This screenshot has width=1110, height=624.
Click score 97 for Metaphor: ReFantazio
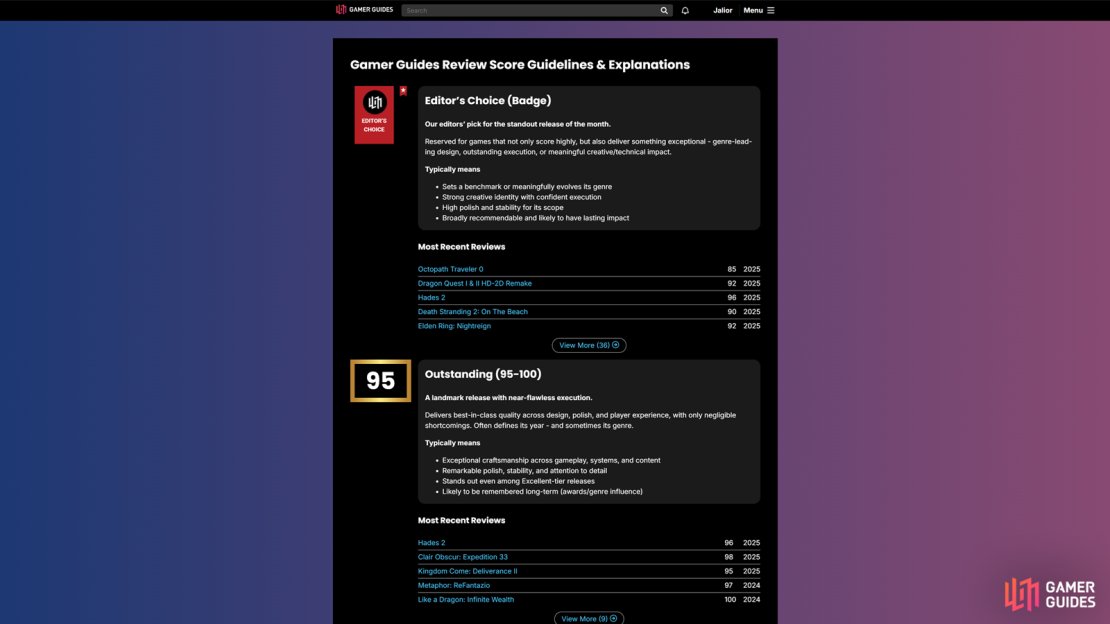[728, 585]
